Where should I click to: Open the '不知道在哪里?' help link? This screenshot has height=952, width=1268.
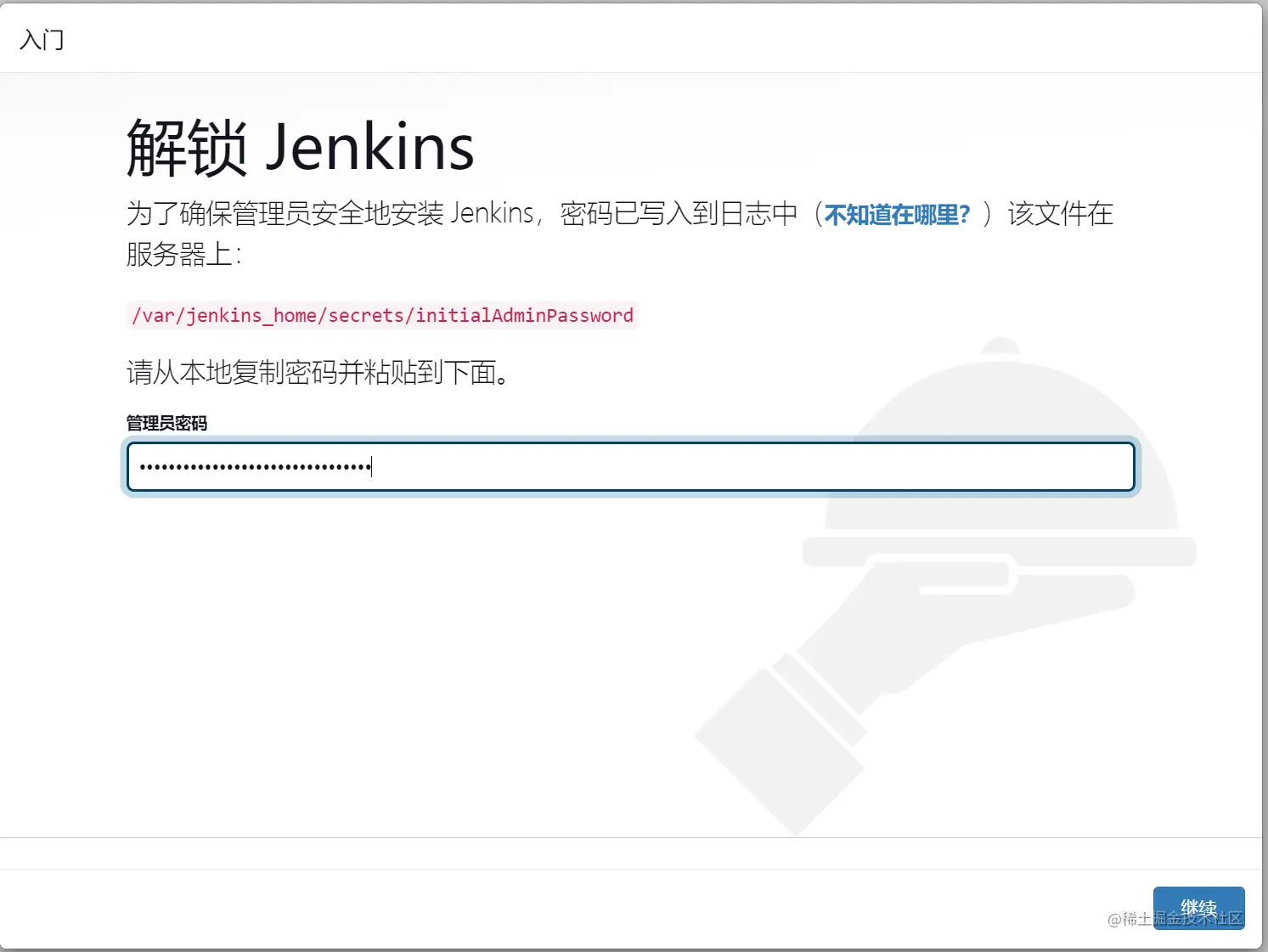coord(897,215)
